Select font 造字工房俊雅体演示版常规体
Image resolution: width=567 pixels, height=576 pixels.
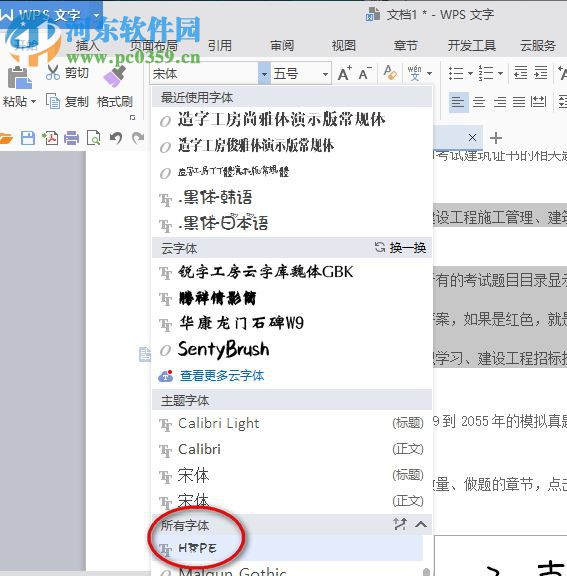(x=256, y=145)
